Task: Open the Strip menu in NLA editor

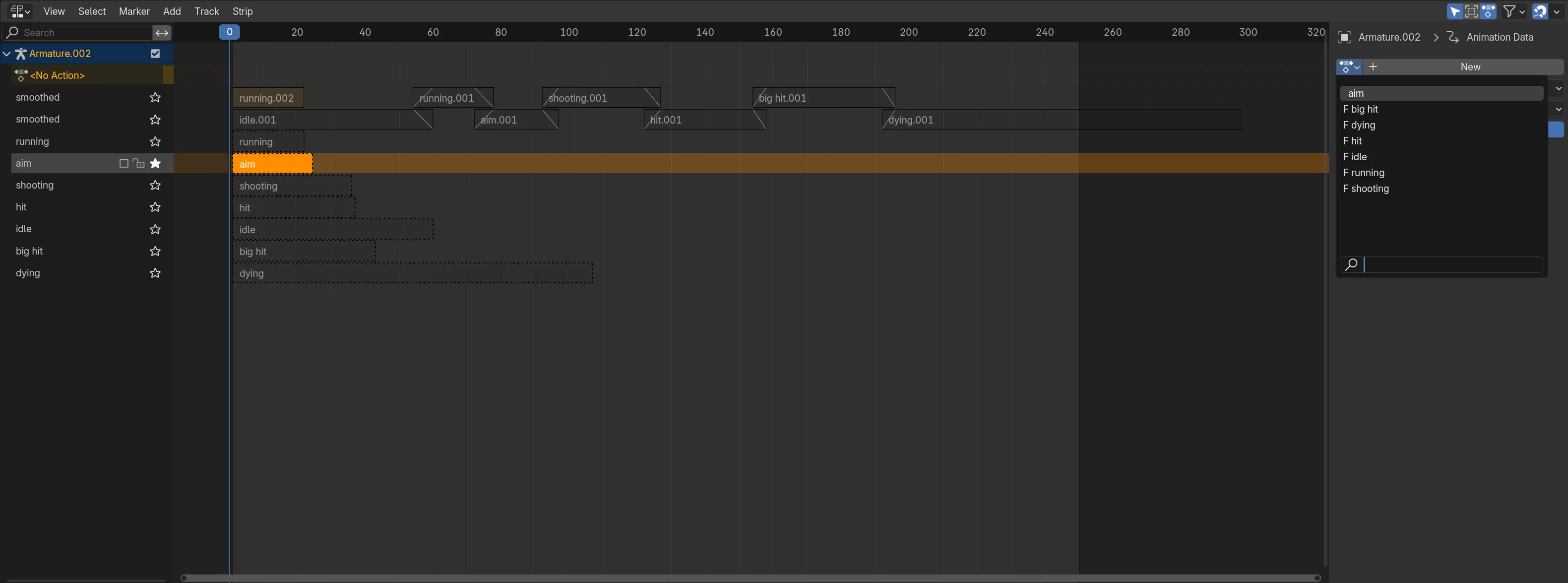Action: [x=242, y=11]
